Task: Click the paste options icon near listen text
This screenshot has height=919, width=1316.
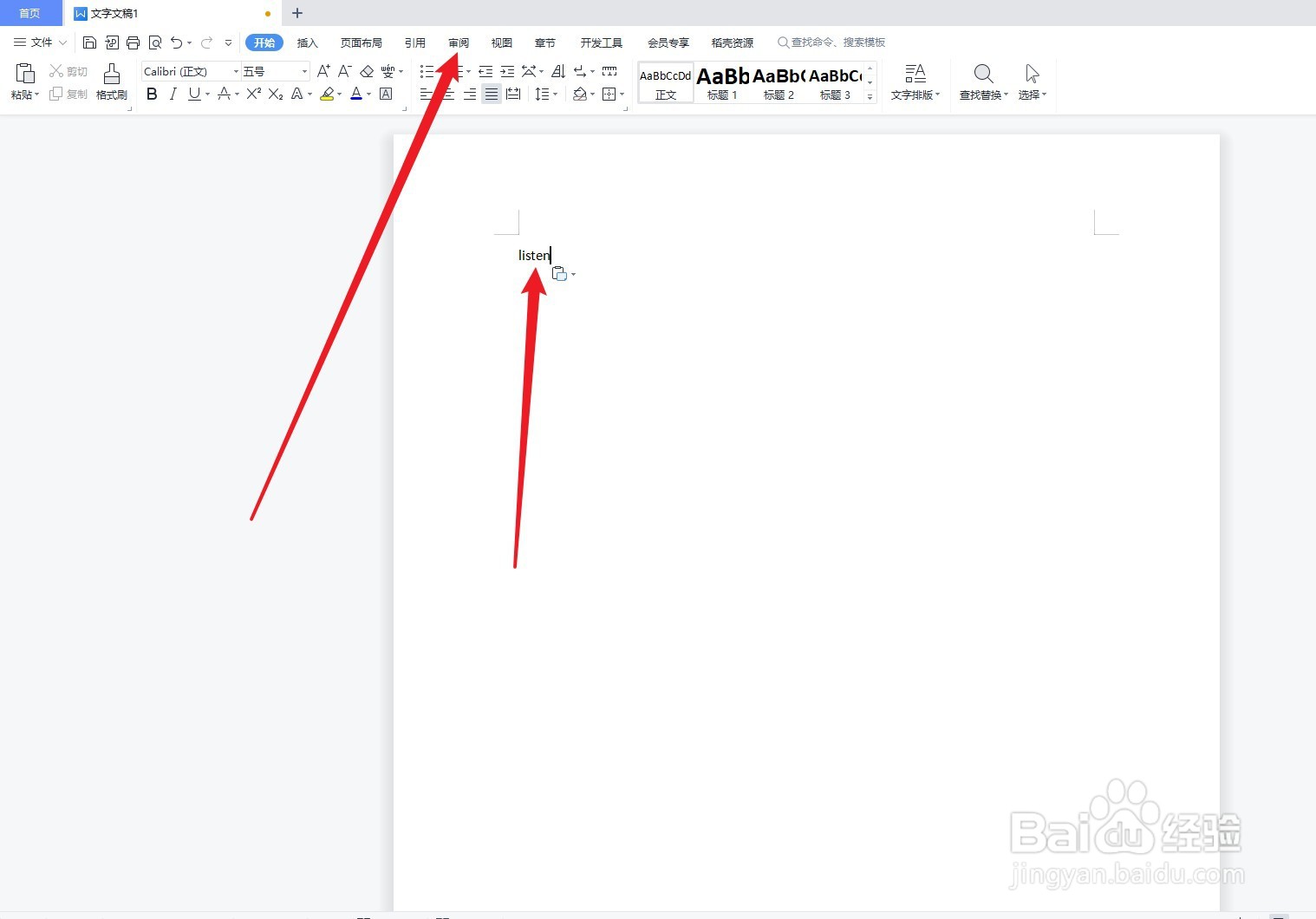Action: 559,274
